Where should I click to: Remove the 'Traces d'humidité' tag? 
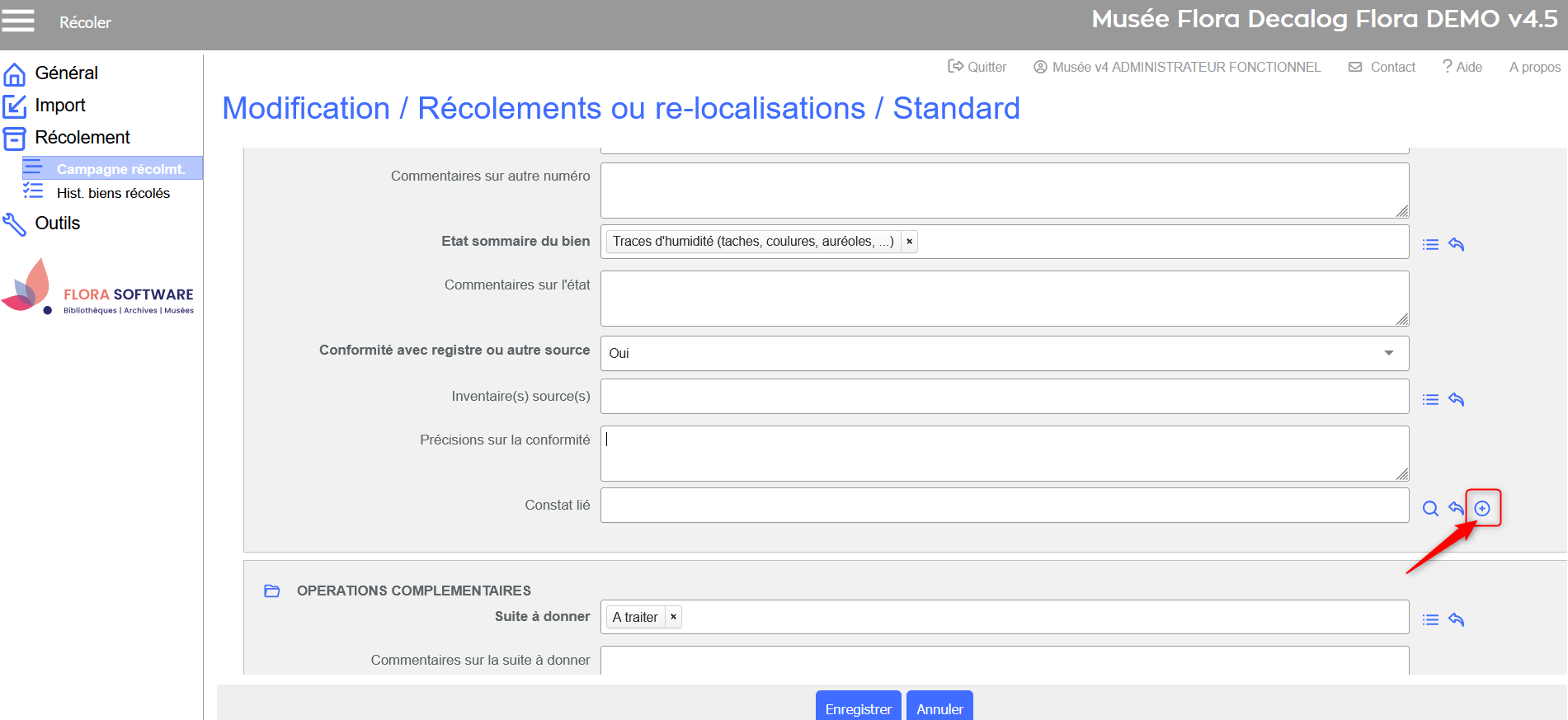pos(909,242)
